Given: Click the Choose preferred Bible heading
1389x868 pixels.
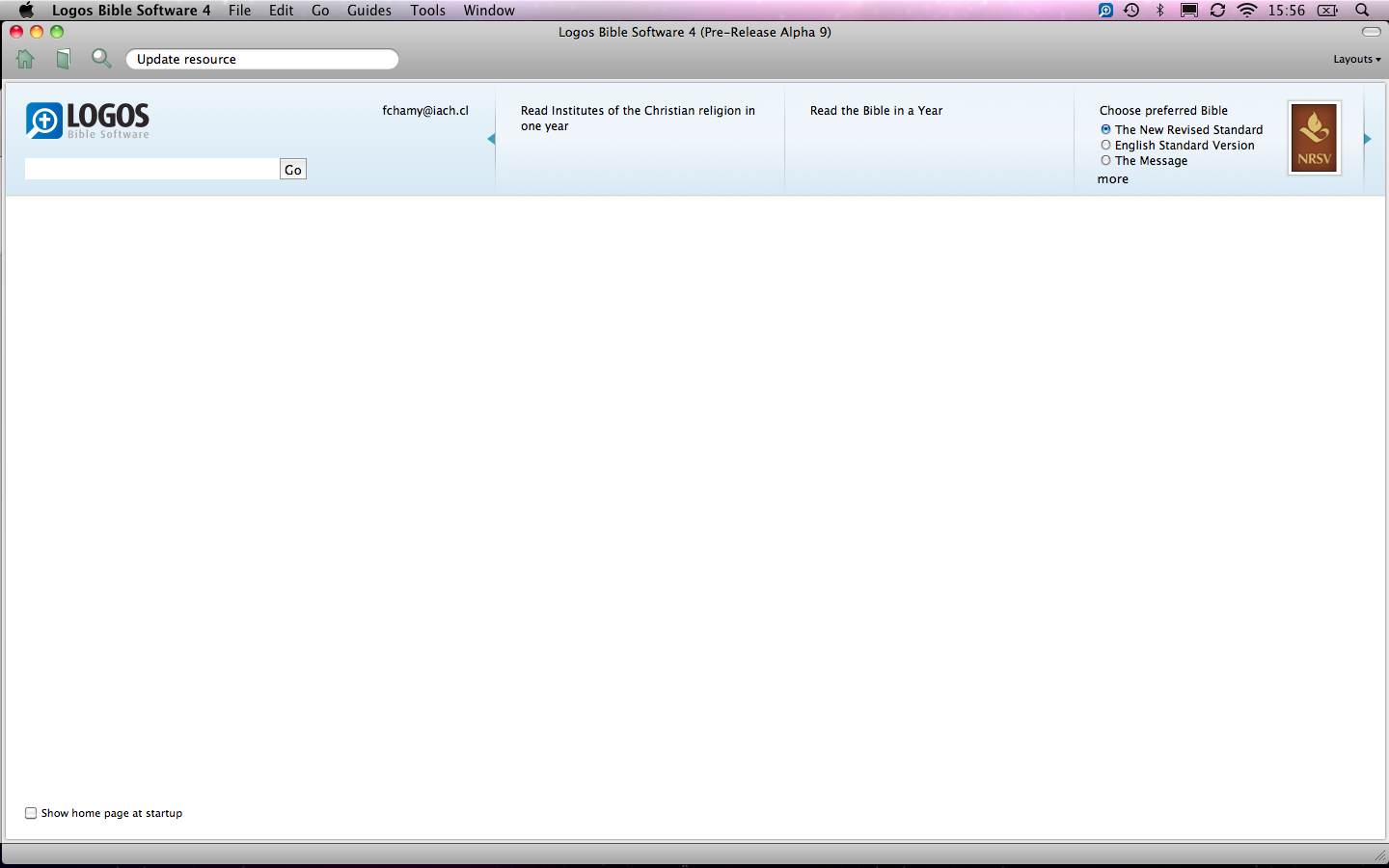Looking at the screenshot, I should pyautogui.click(x=1163, y=111).
